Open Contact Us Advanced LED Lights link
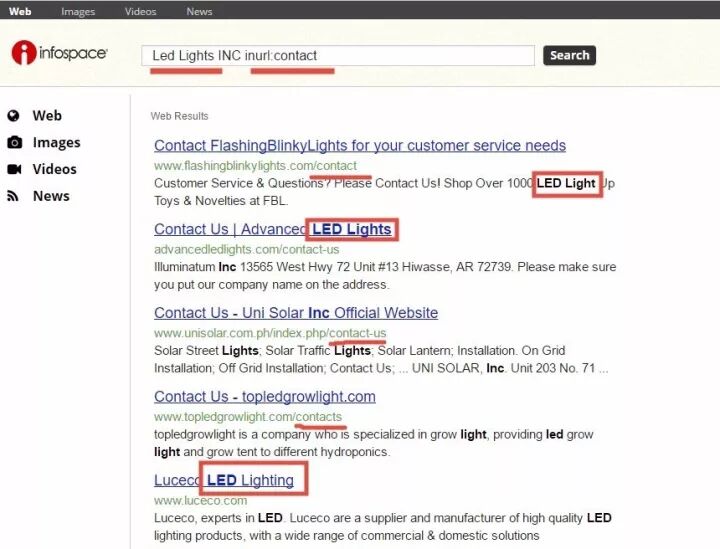This screenshot has width=720, height=549. tap(273, 229)
